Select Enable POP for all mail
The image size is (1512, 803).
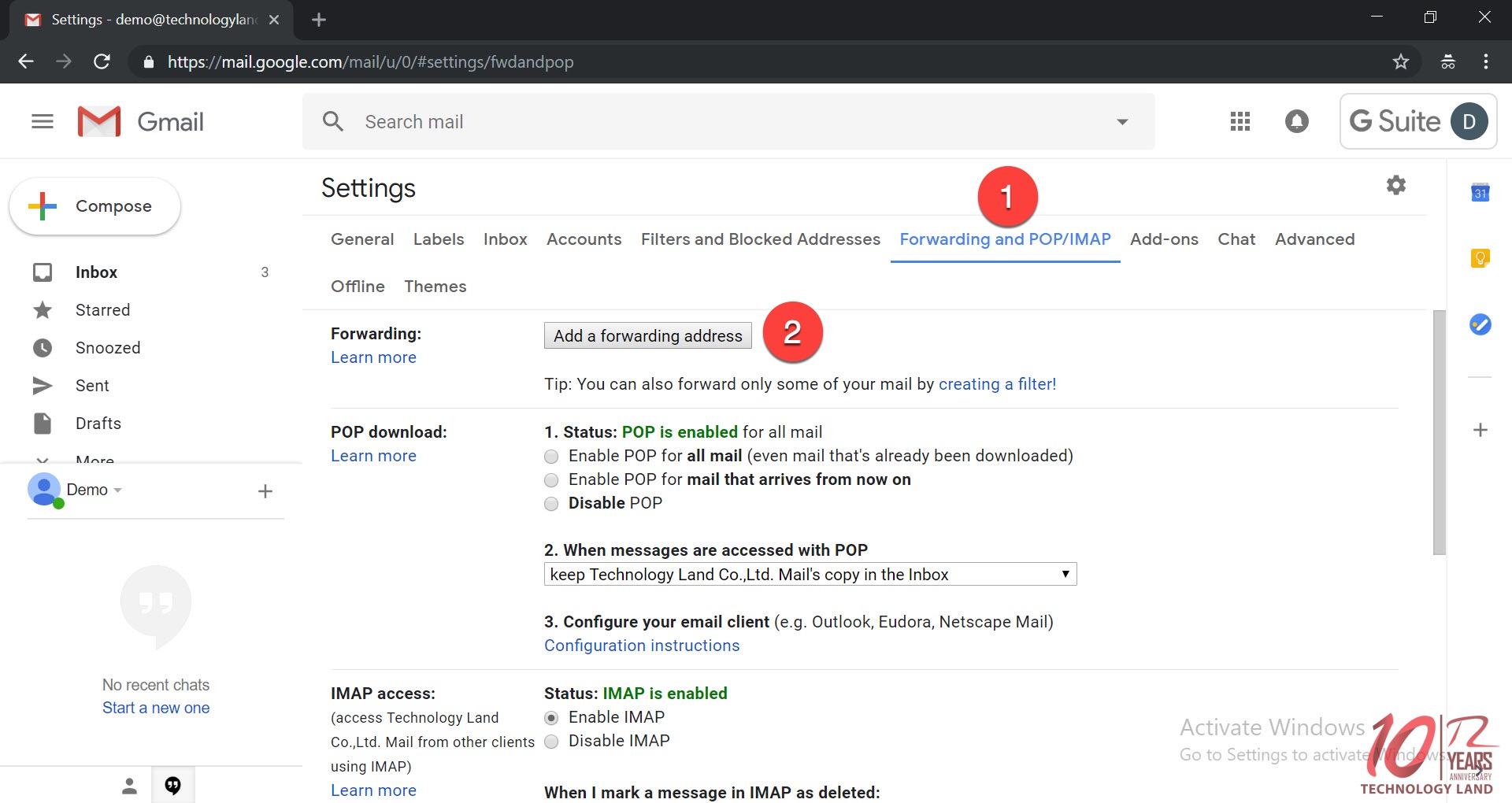551,457
